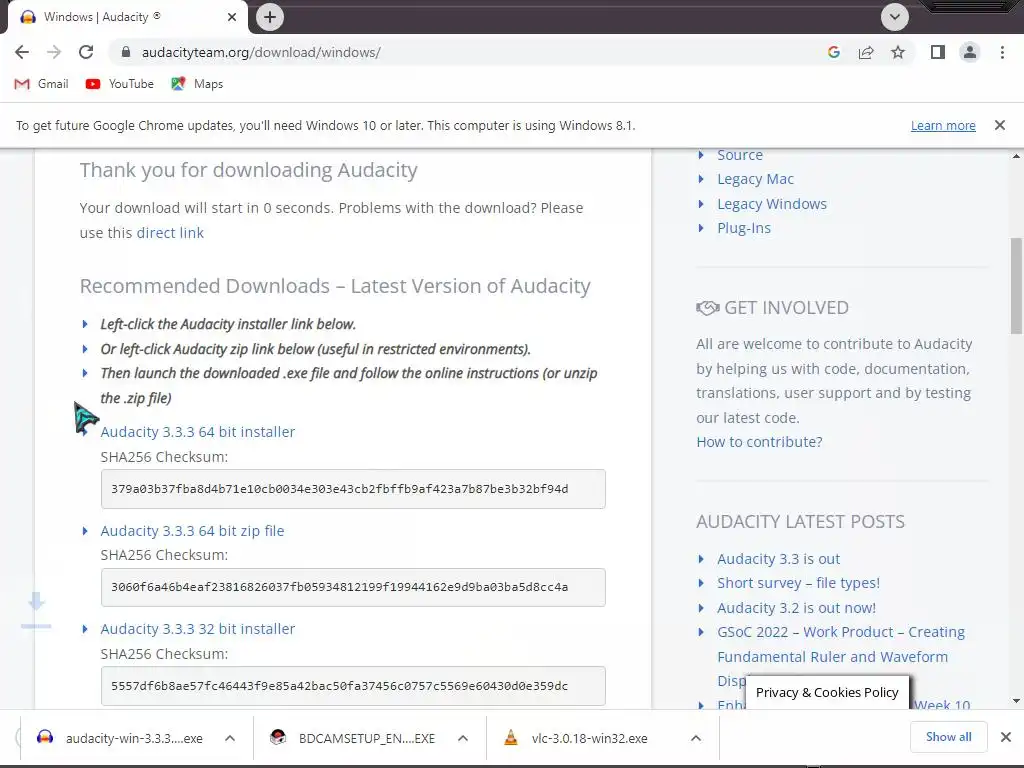Dismiss the Chrome update notification bar
Screen dimensions: 1024x768
click(1000, 125)
